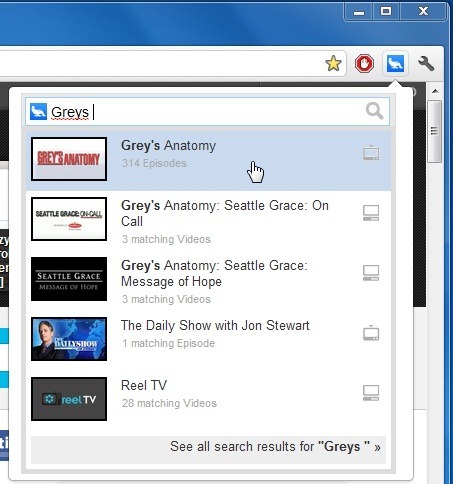Focus the Greys search field

207,112
